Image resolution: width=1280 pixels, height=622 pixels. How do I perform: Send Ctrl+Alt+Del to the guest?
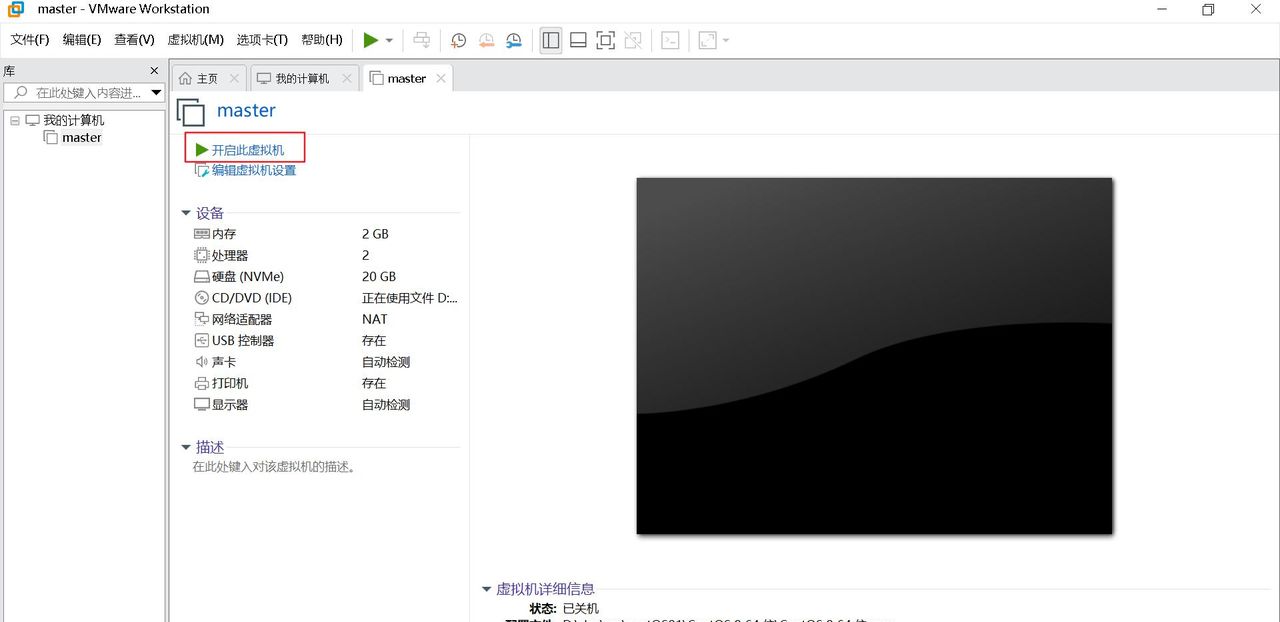(x=422, y=40)
